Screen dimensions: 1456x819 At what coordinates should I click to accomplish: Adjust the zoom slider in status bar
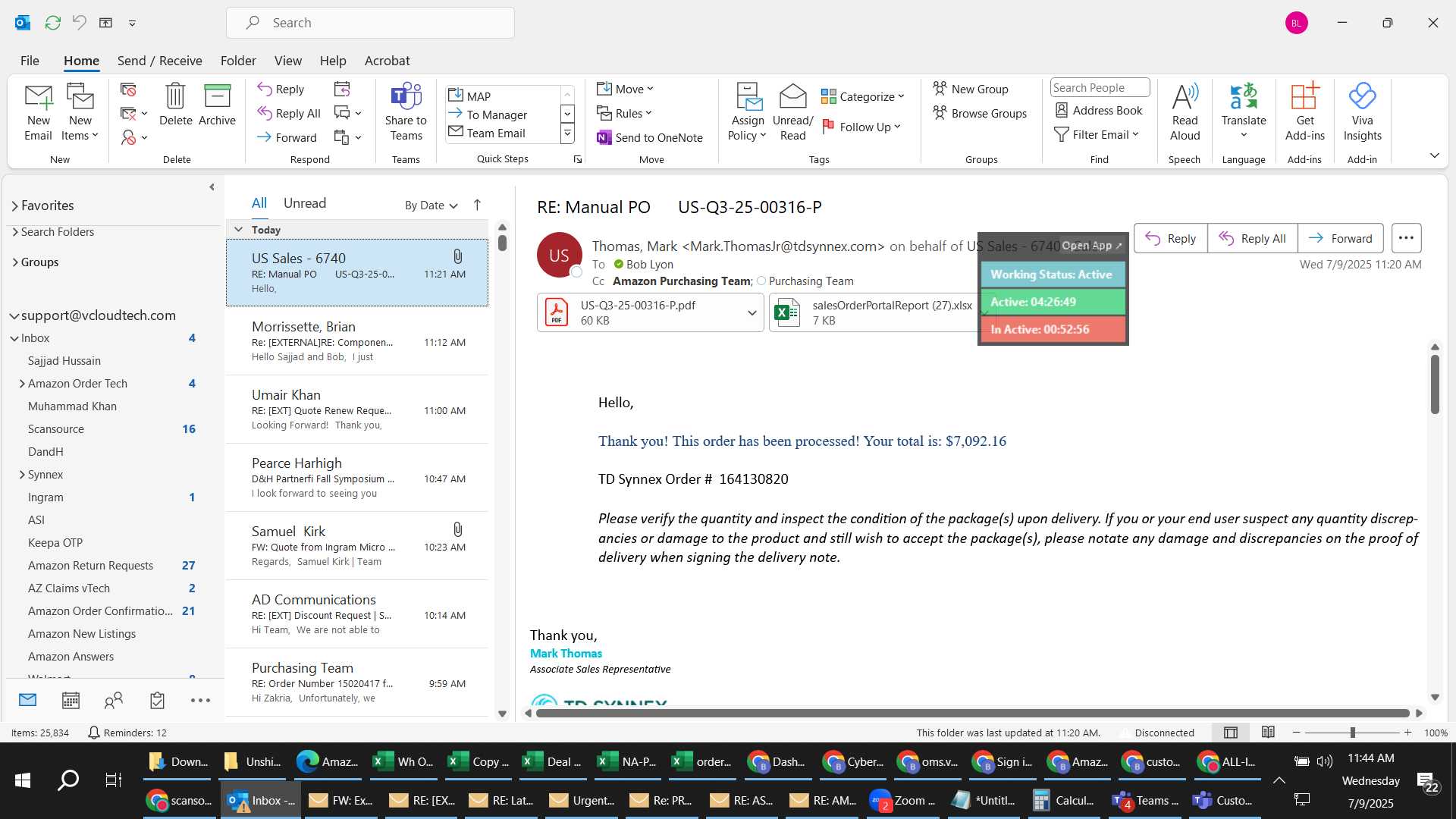tap(1352, 733)
